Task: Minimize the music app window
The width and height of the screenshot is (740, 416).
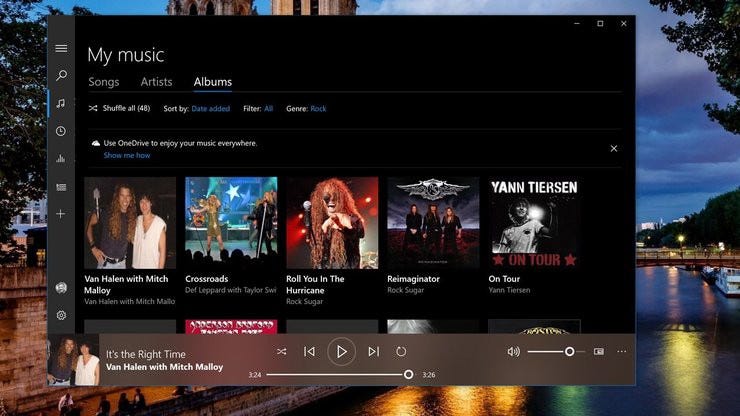Action: (x=577, y=23)
